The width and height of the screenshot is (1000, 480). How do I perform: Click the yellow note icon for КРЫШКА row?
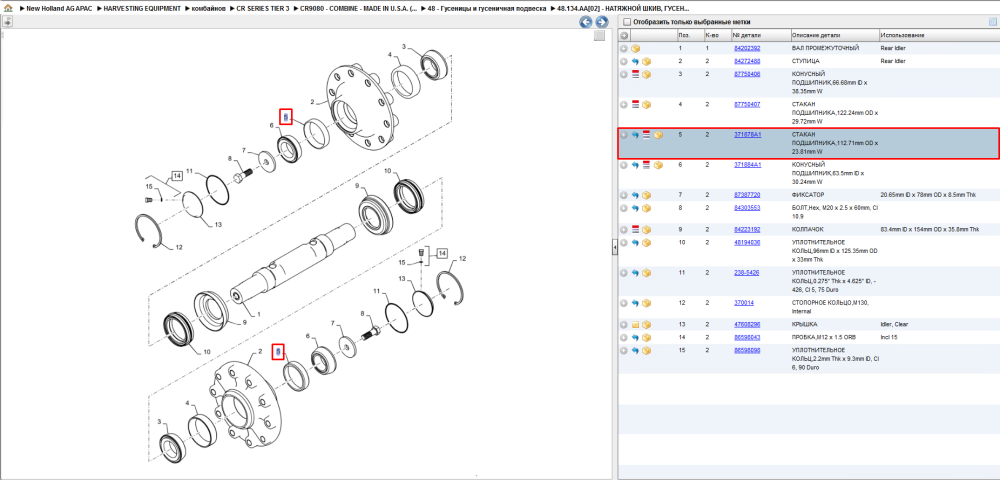click(635, 324)
